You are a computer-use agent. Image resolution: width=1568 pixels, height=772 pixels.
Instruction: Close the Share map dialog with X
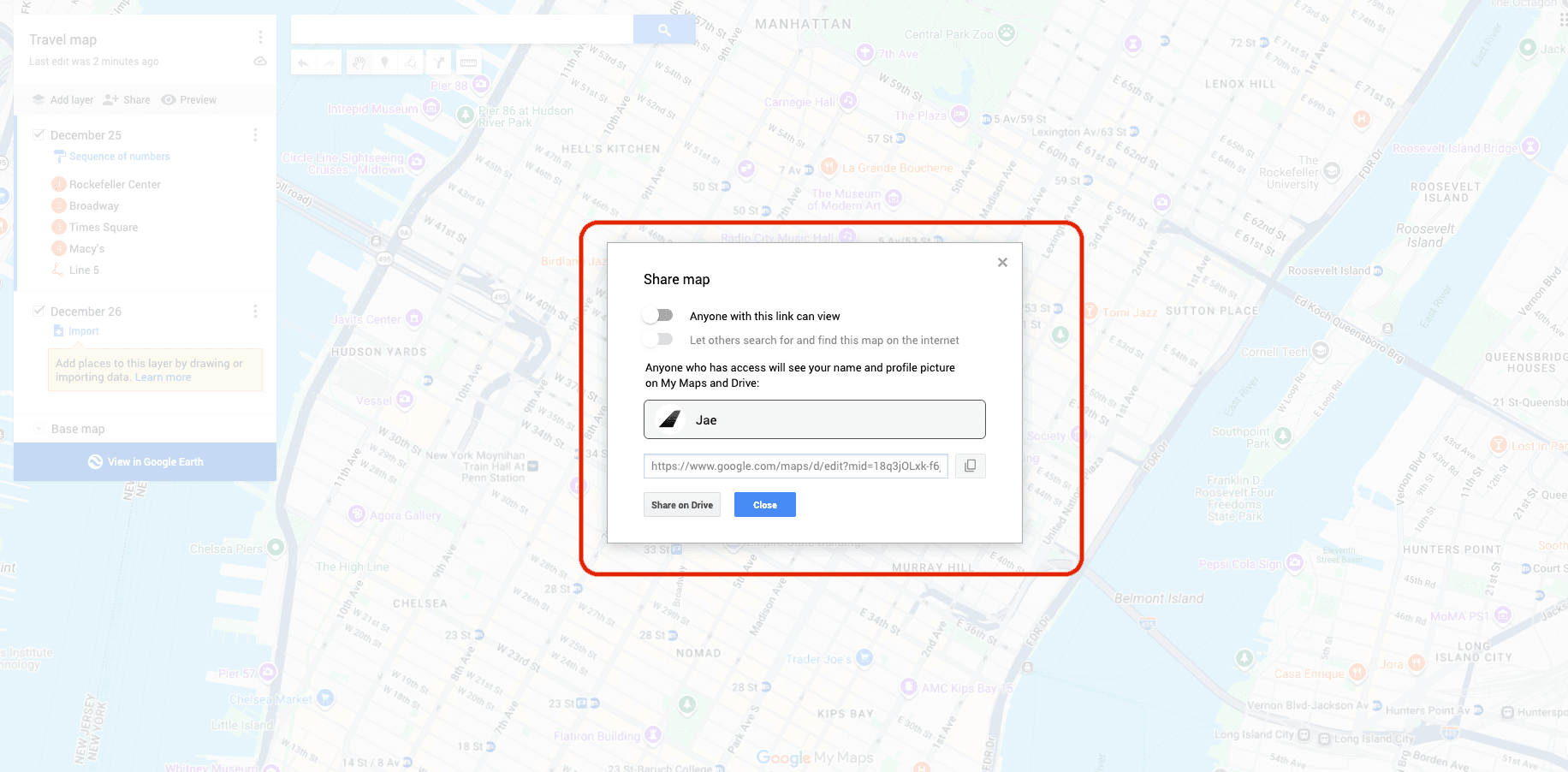[x=1002, y=263]
